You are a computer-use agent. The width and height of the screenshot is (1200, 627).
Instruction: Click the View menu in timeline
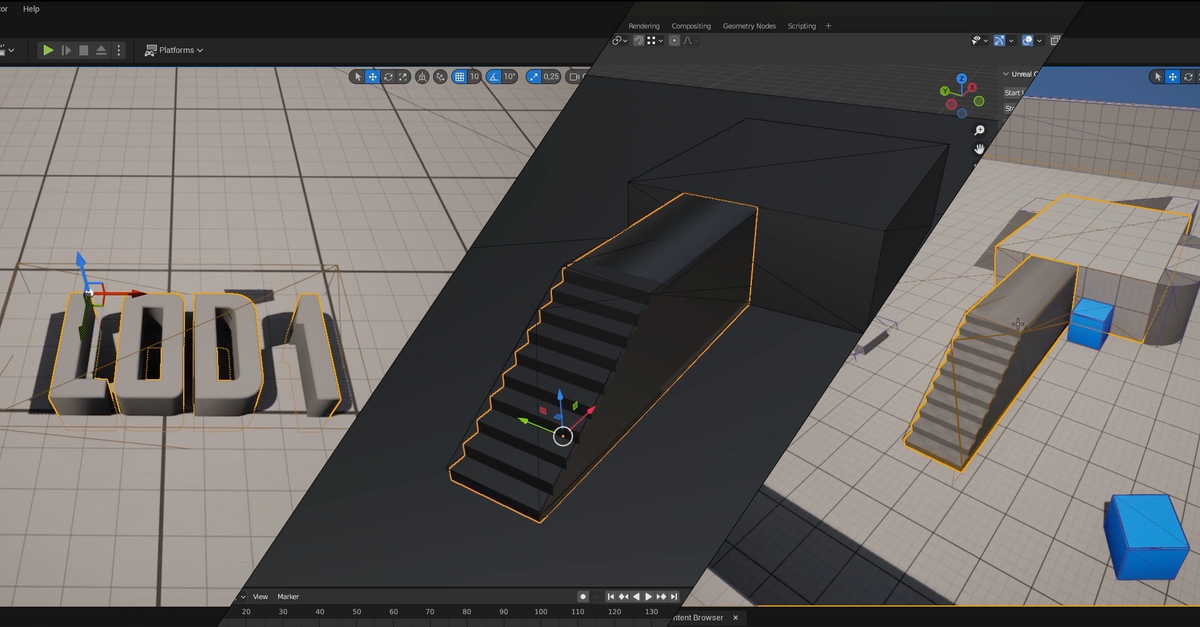coord(260,597)
